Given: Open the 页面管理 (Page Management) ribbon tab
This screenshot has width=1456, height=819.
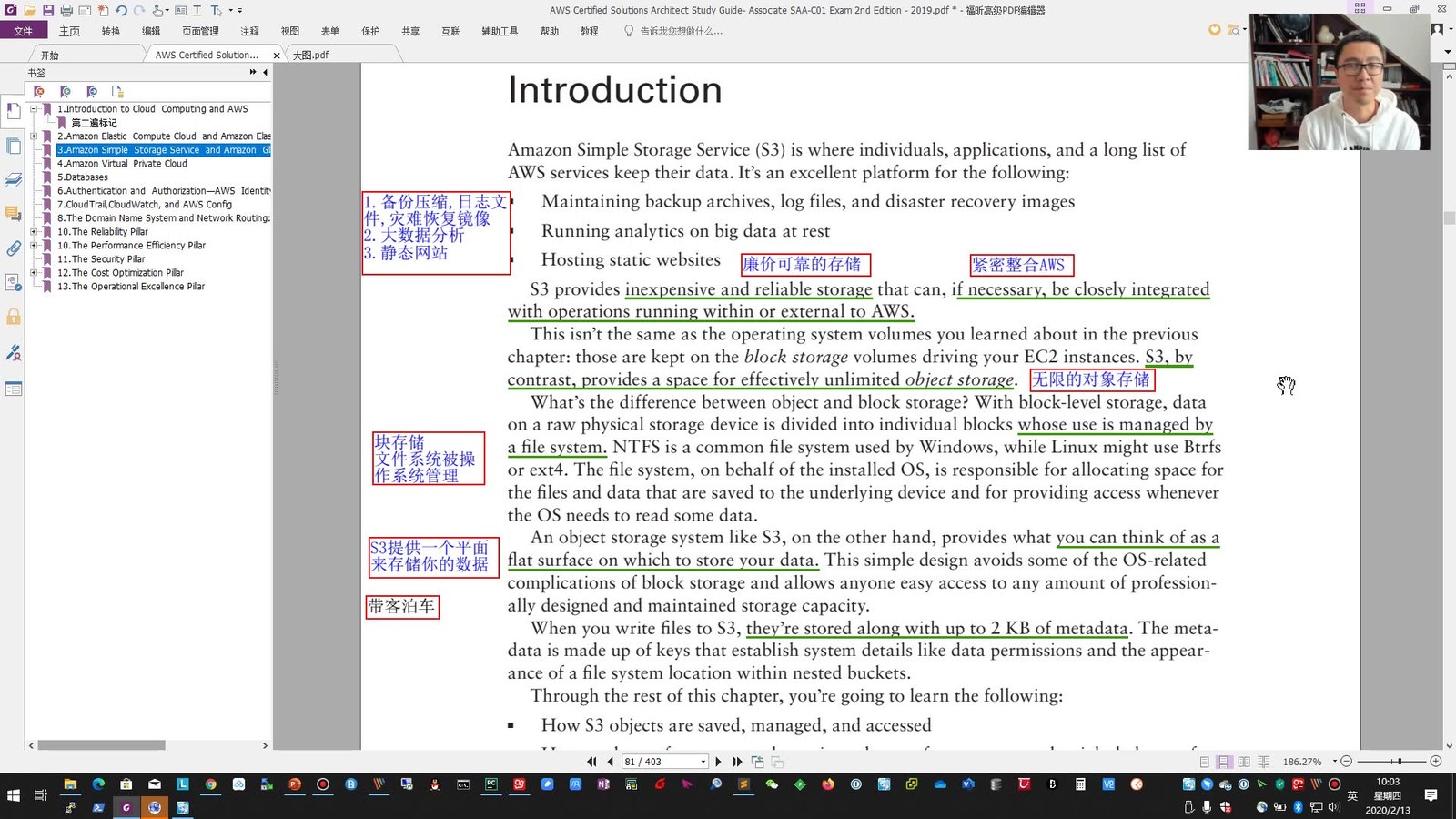Looking at the screenshot, I should [200, 31].
